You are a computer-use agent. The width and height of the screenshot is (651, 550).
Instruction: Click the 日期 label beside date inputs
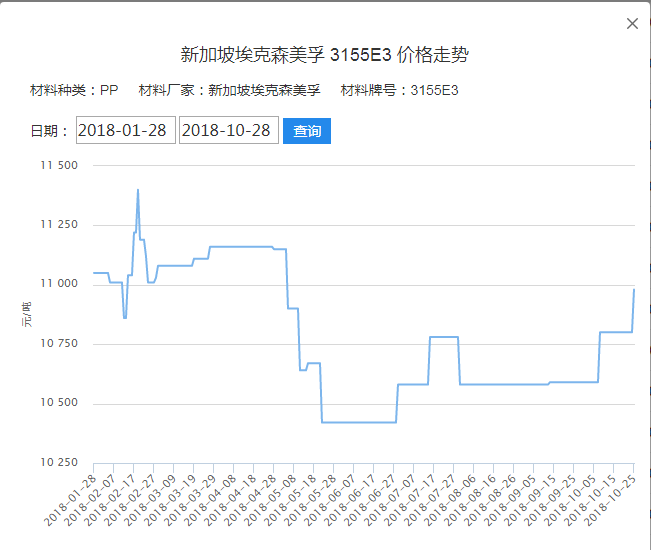(x=50, y=131)
